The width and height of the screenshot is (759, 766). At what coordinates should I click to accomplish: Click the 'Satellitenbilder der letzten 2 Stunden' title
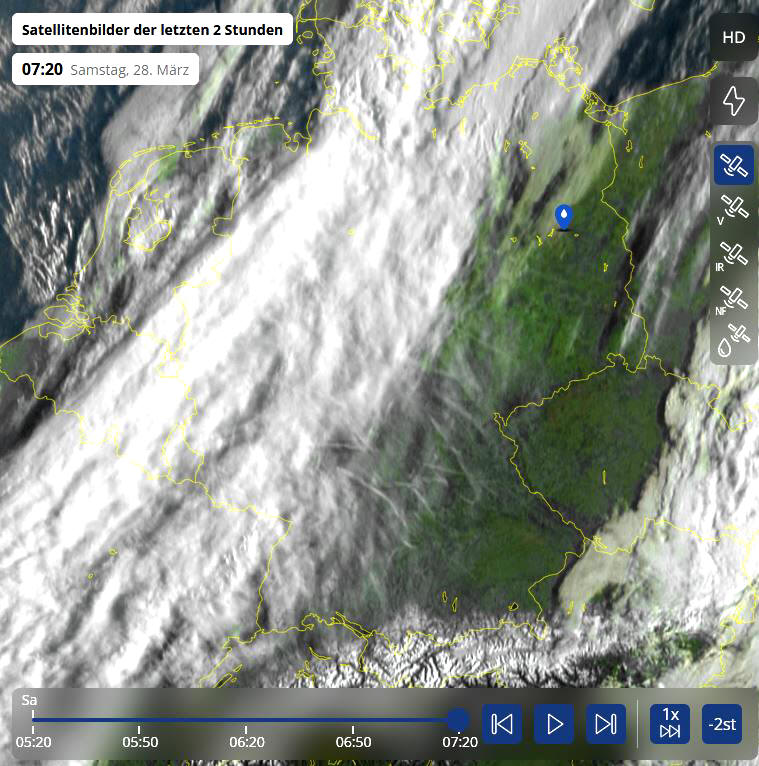tap(152, 30)
